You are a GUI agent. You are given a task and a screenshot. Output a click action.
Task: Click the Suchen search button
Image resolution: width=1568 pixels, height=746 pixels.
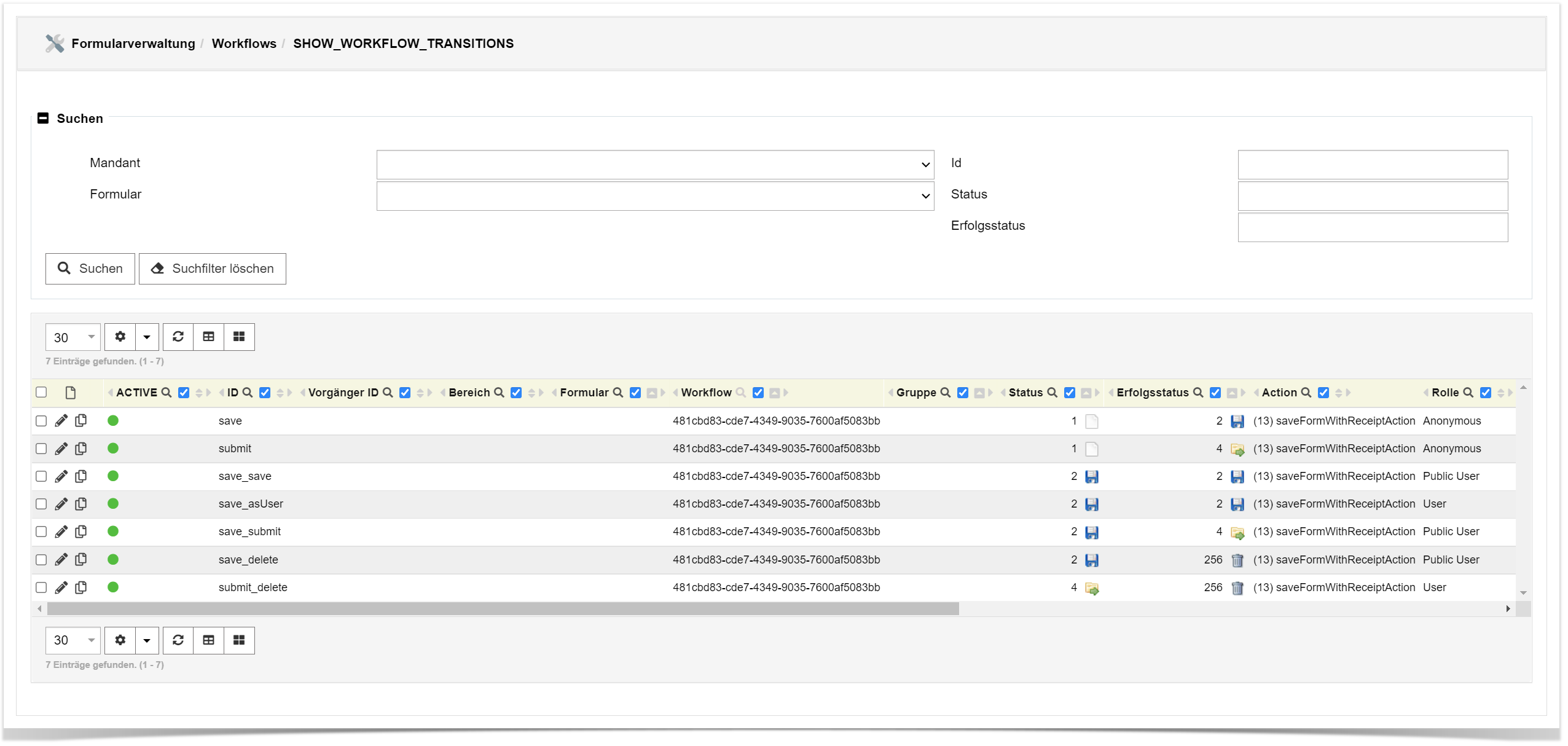(90, 269)
